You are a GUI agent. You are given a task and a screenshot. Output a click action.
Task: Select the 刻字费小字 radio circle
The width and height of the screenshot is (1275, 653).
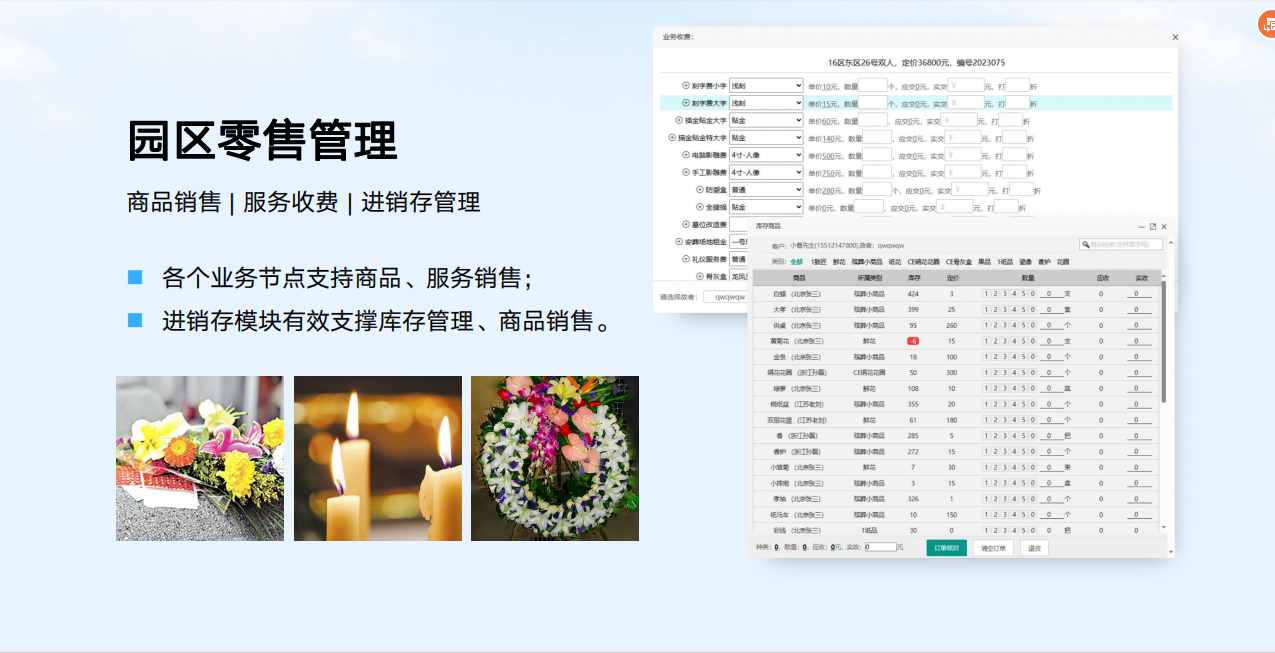(686, 86)
